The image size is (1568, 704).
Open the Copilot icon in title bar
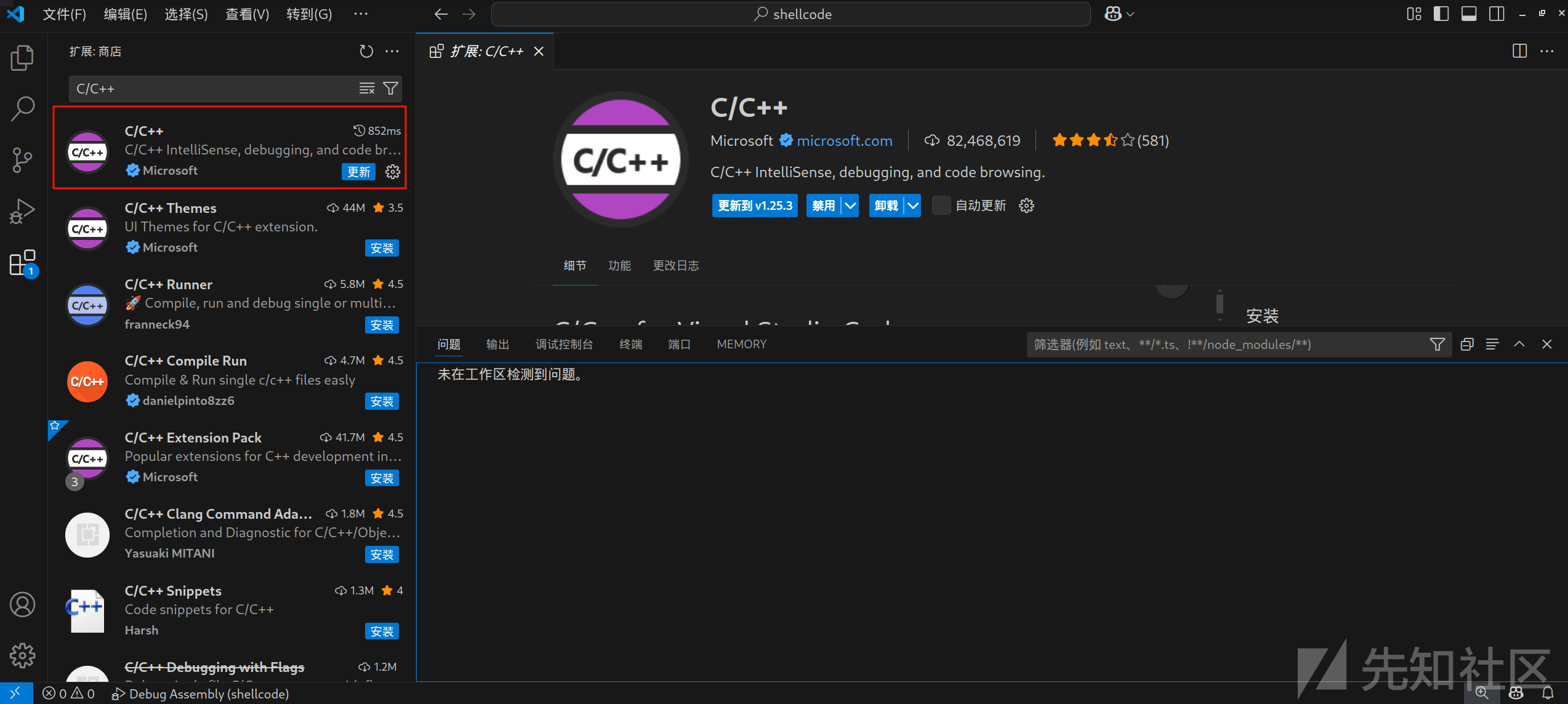pos(1113,14)
